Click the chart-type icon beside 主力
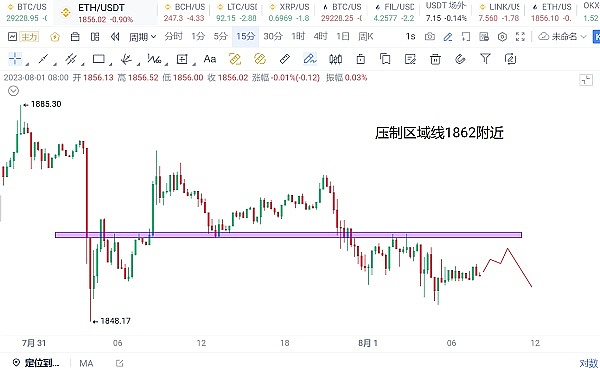 [12, 37]
